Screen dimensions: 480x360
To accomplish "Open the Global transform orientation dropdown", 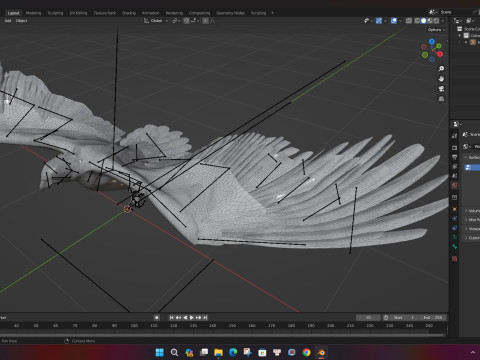I will click(x=156, y=21).
